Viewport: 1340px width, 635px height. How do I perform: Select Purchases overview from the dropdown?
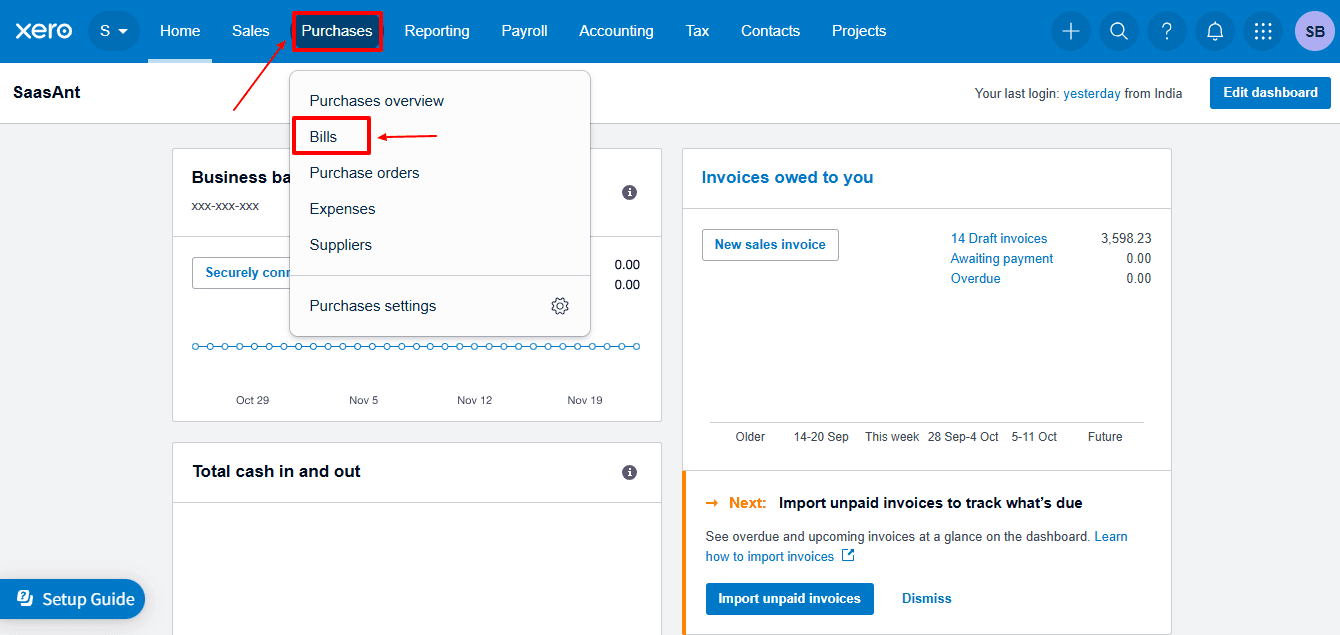click(x=440, y=101)
